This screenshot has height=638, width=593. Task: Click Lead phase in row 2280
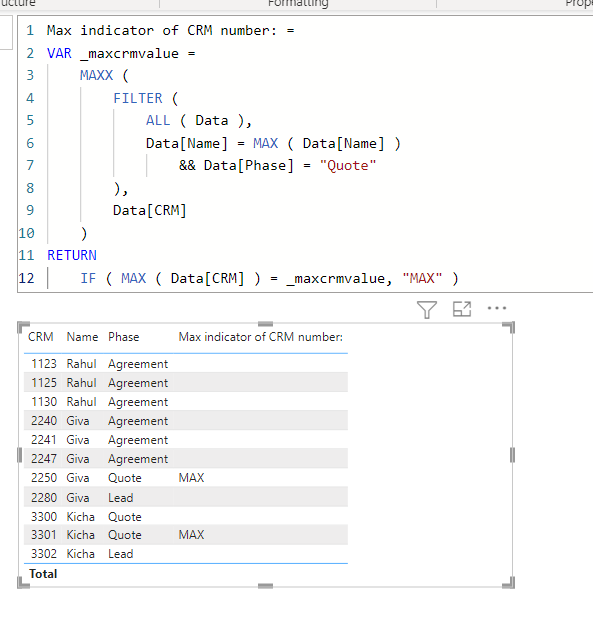pos(120,497)
